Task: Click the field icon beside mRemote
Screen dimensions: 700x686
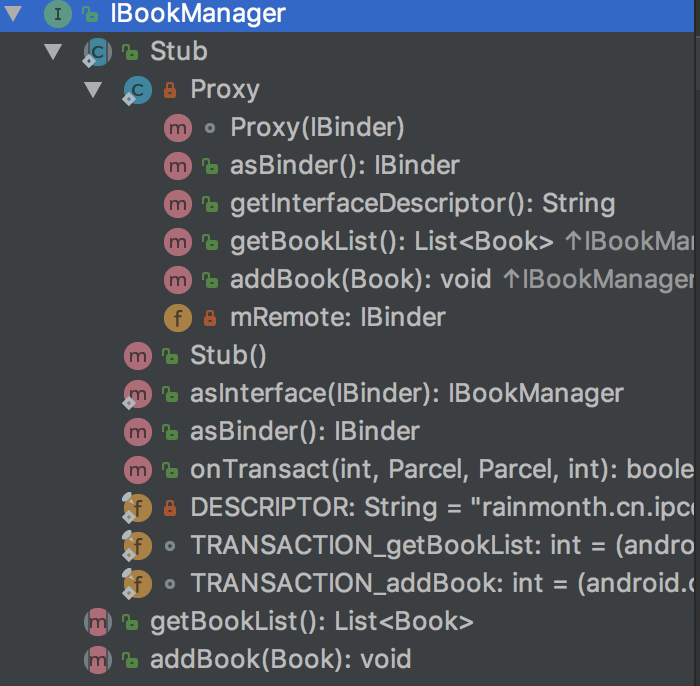Action: pyautogui.click(x=177, y=318)
